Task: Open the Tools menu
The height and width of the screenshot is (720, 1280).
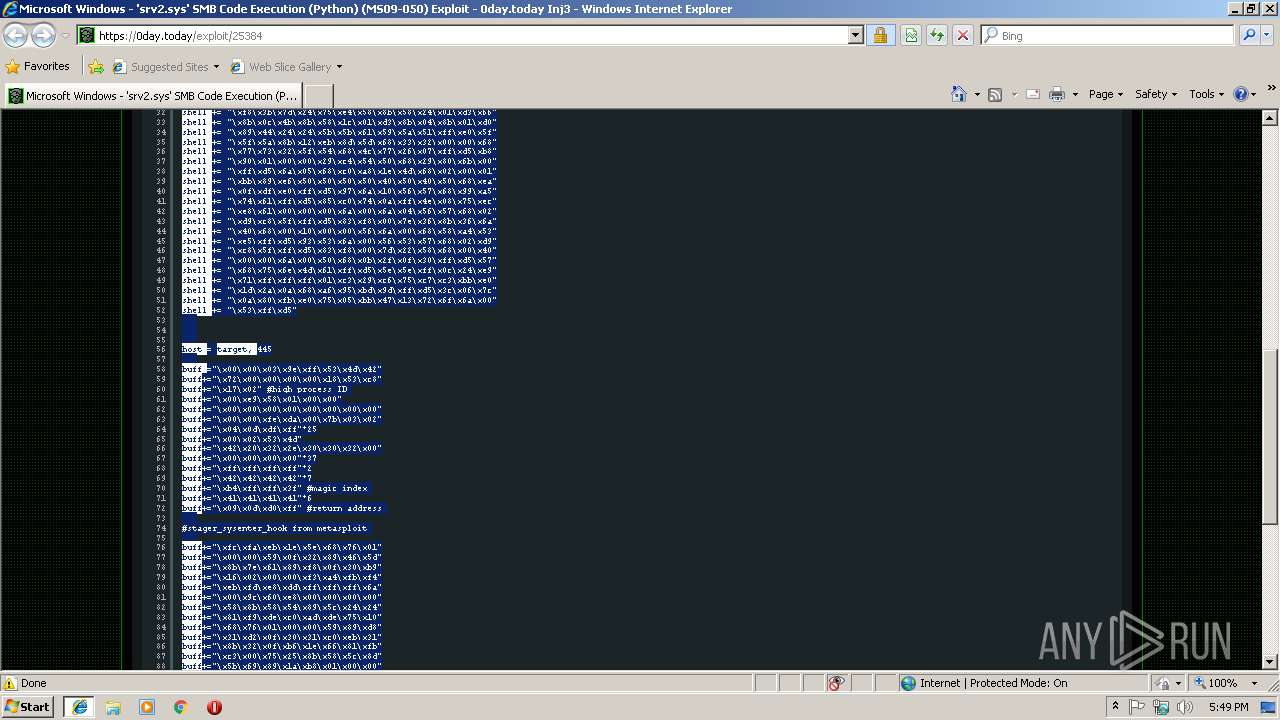Action: pos(1207,94)
